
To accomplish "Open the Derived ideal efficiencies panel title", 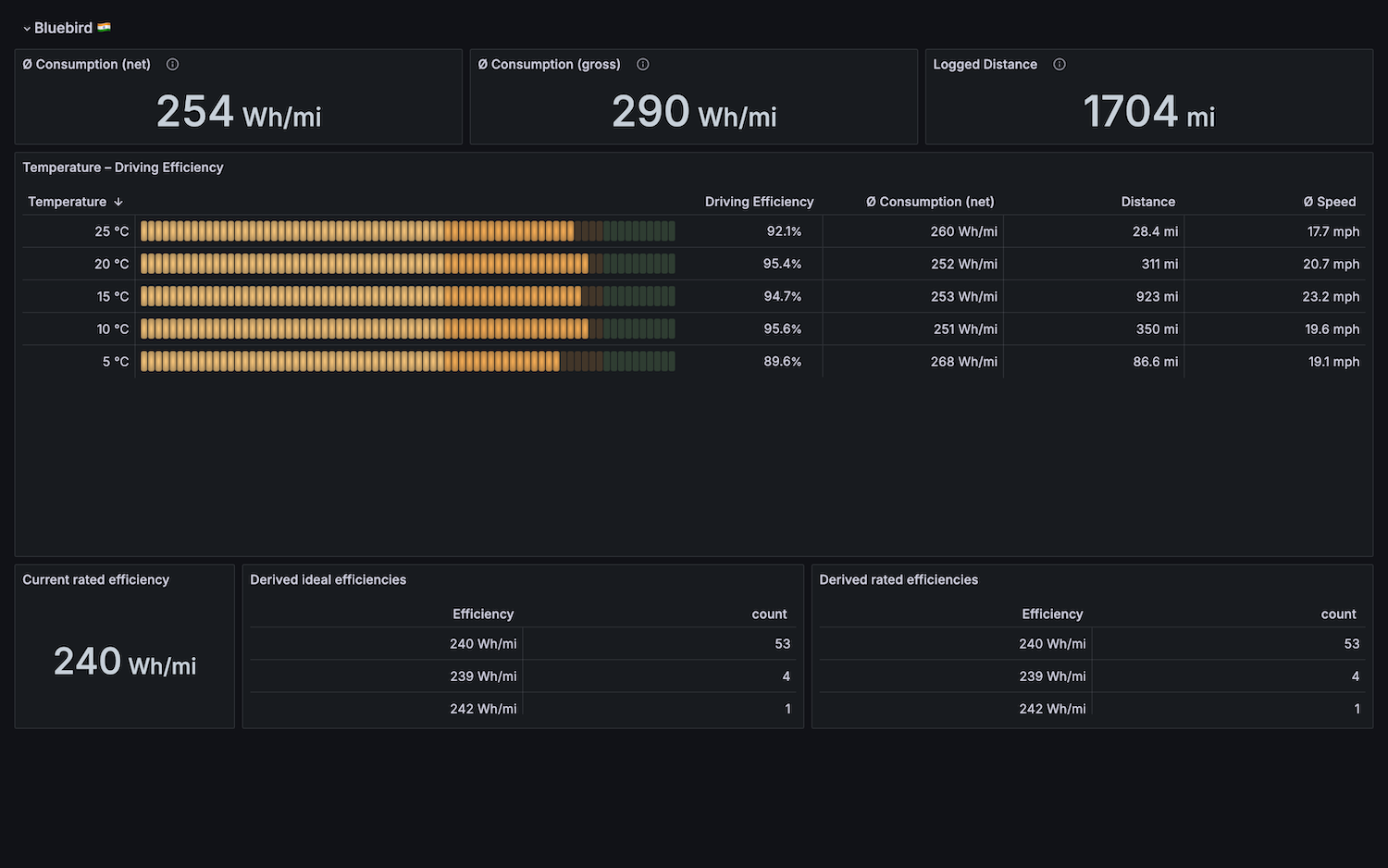I will click(328, 580).
